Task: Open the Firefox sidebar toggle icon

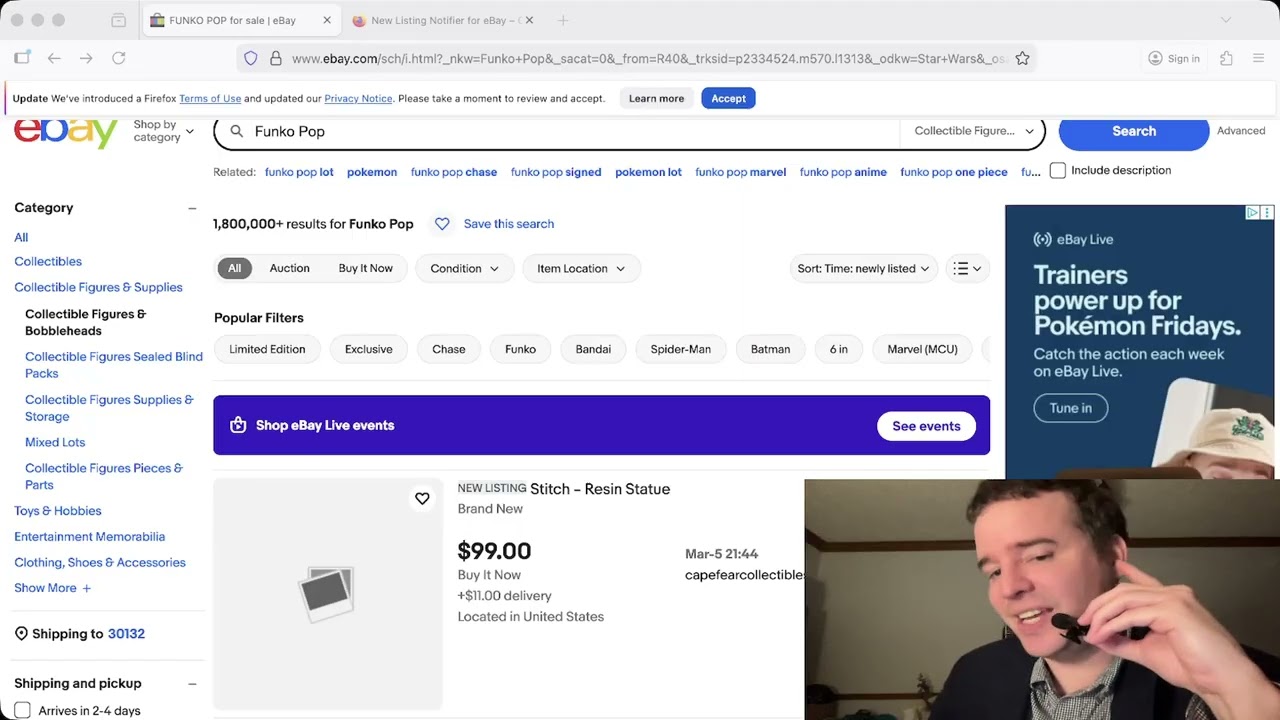Action: tap(22, 58)
